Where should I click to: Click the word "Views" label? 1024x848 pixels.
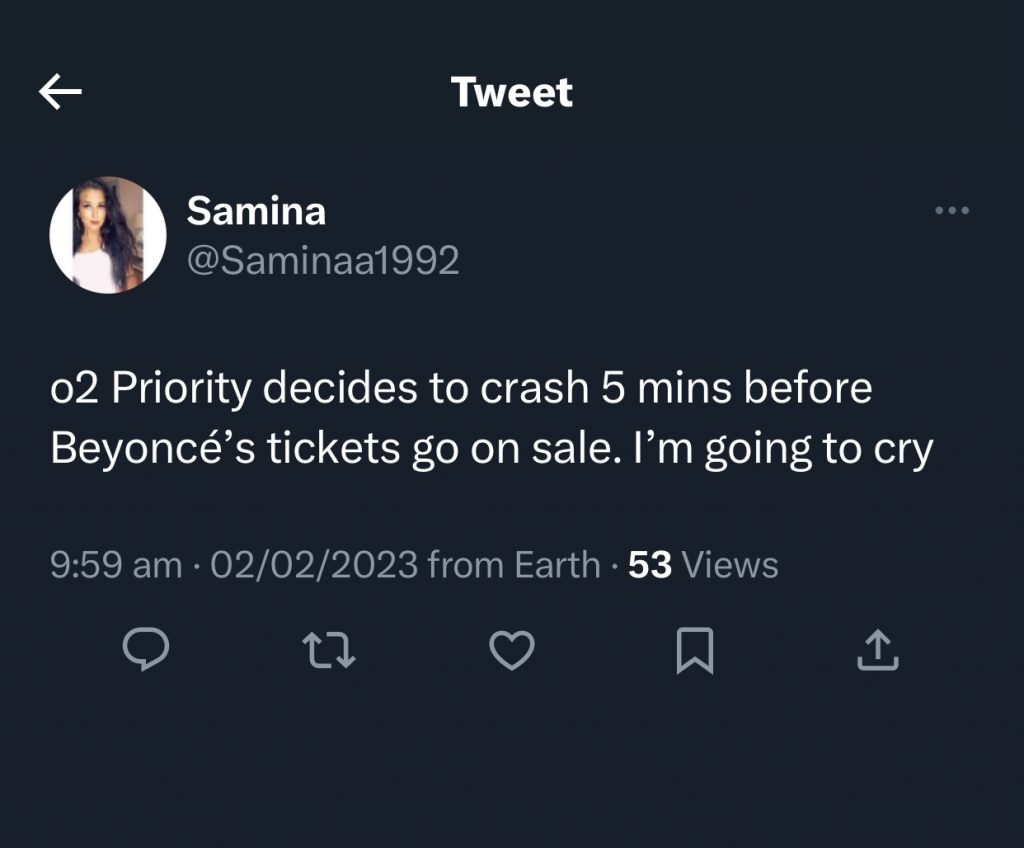729,565
